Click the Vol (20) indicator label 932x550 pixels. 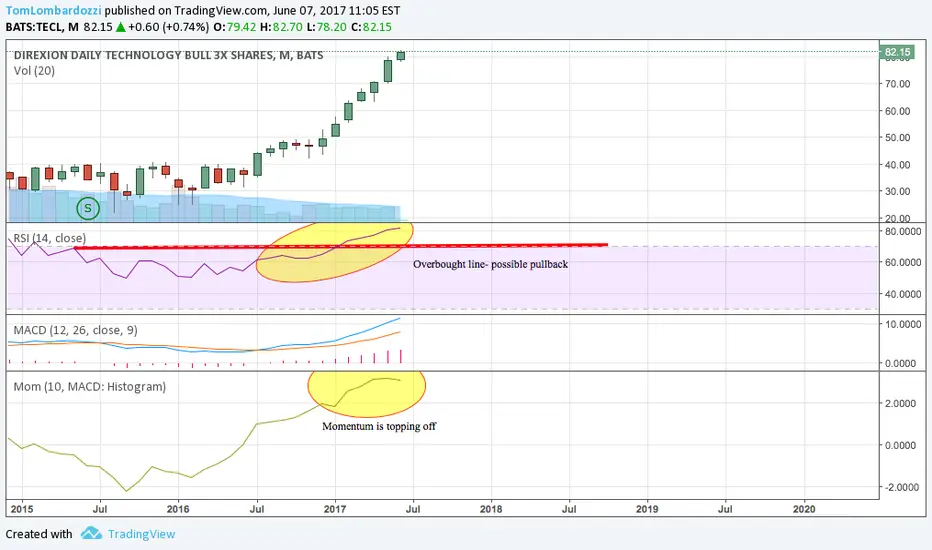coord(34,71)
